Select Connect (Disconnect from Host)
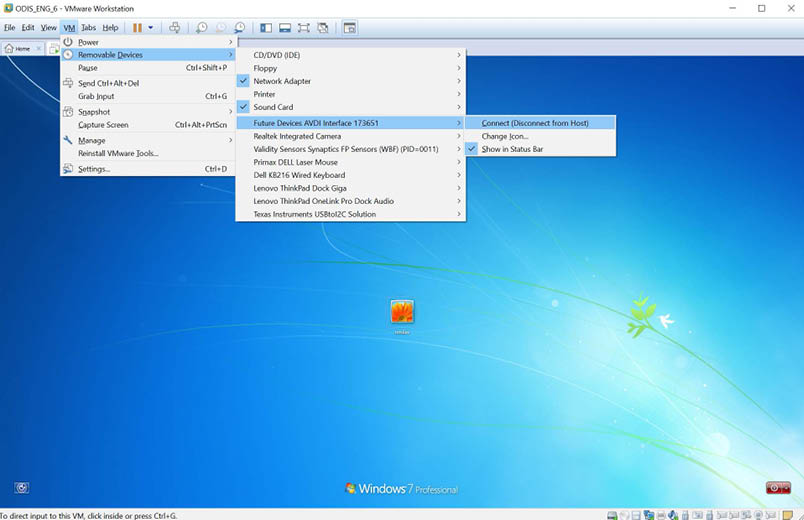This screenshot has height=520, width=804. tap(535, 123)
